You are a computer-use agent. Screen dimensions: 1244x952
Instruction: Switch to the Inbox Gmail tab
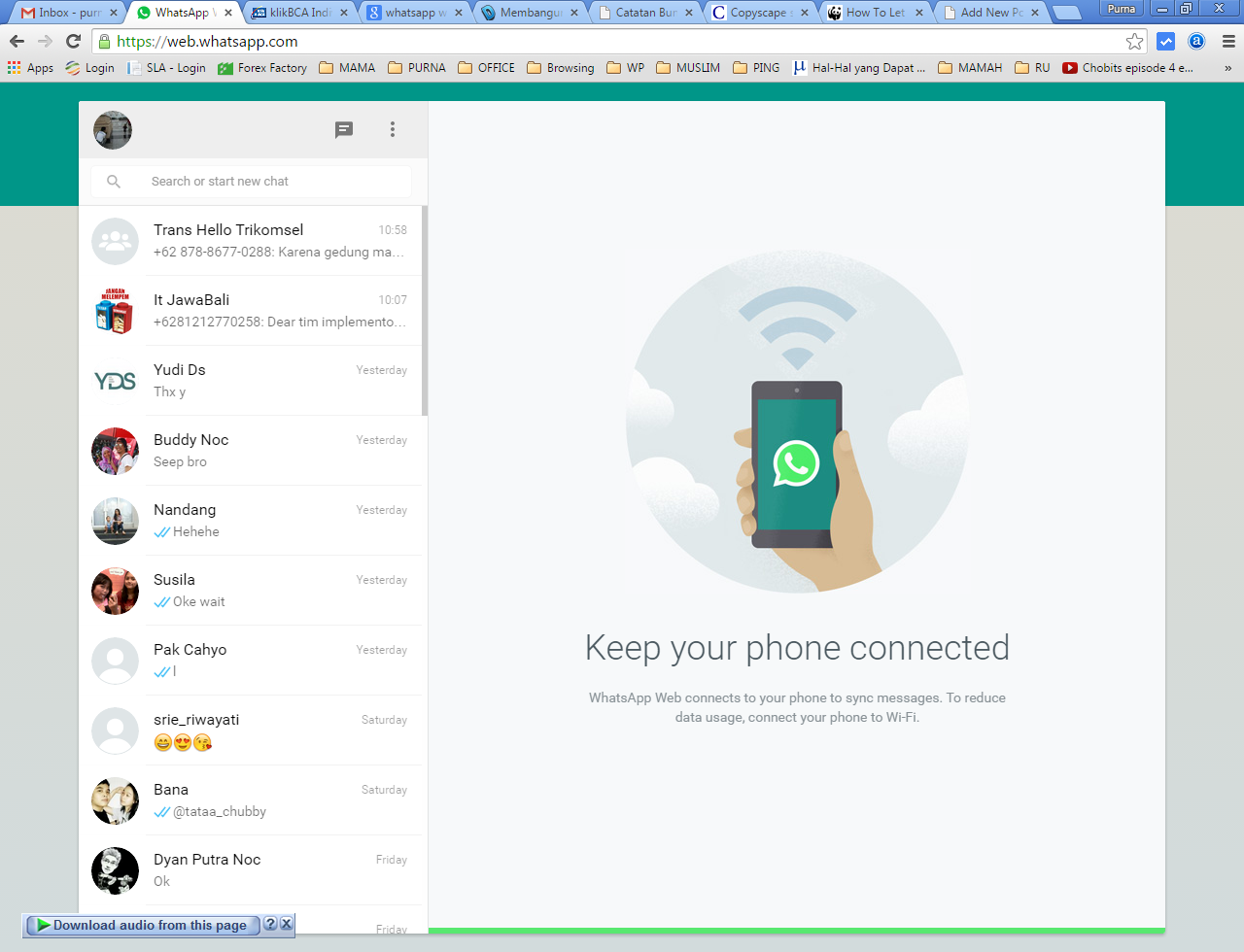(68, 13)
